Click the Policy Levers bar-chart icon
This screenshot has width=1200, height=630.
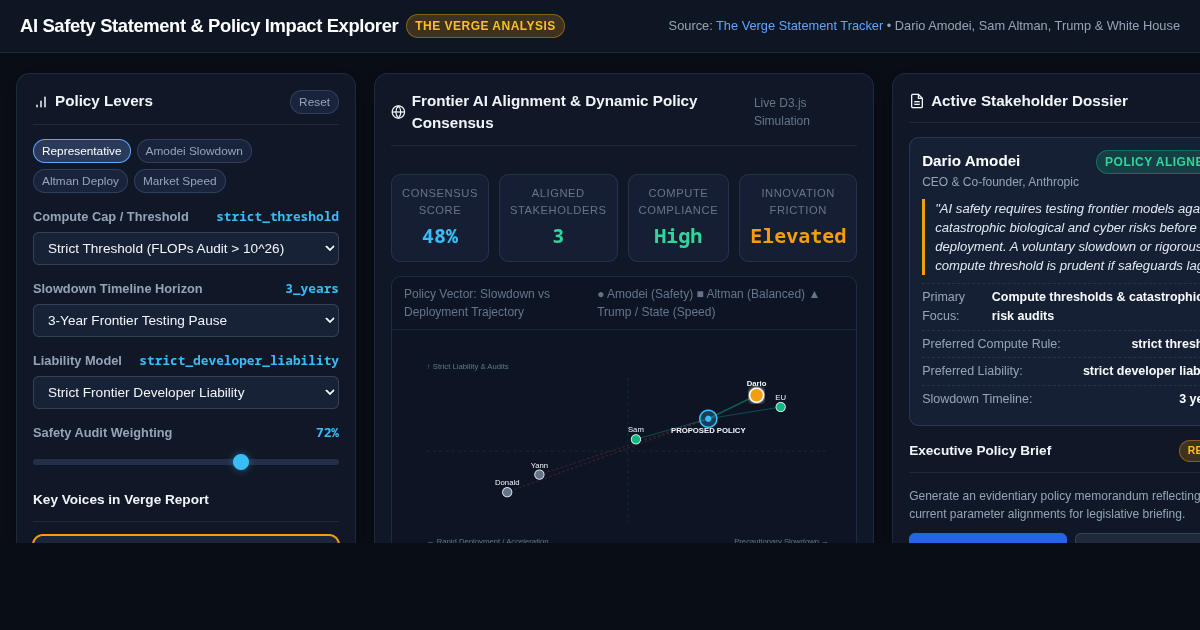(x=41, y=101)
